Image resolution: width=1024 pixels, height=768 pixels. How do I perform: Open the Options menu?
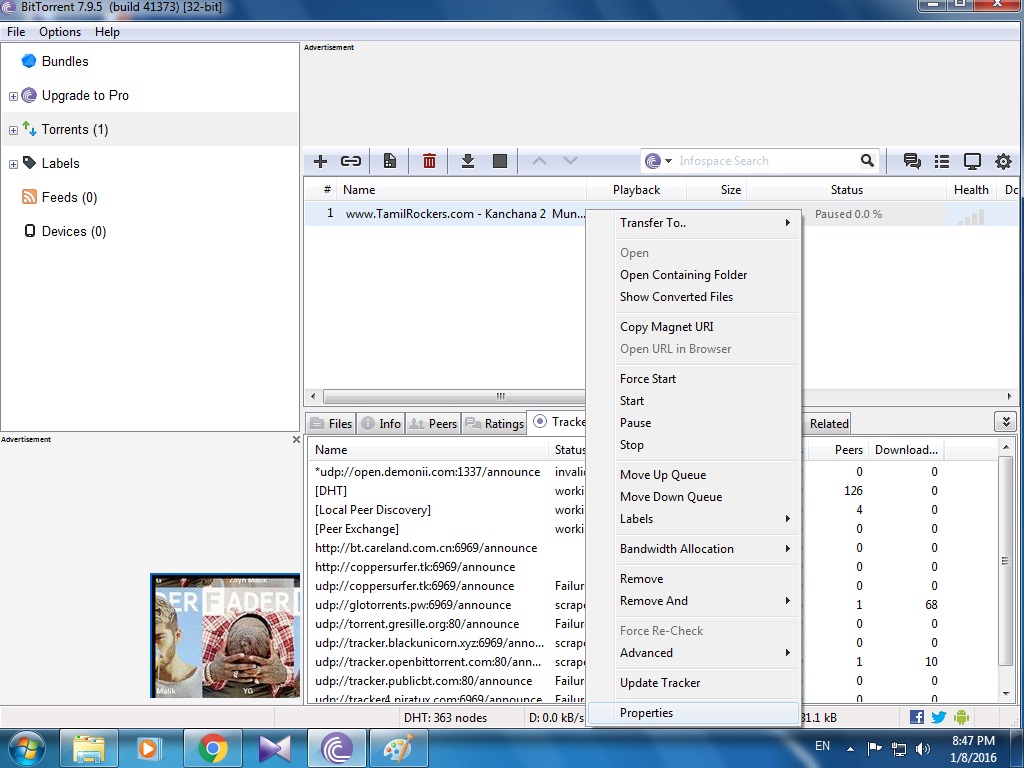coord(60,32)
